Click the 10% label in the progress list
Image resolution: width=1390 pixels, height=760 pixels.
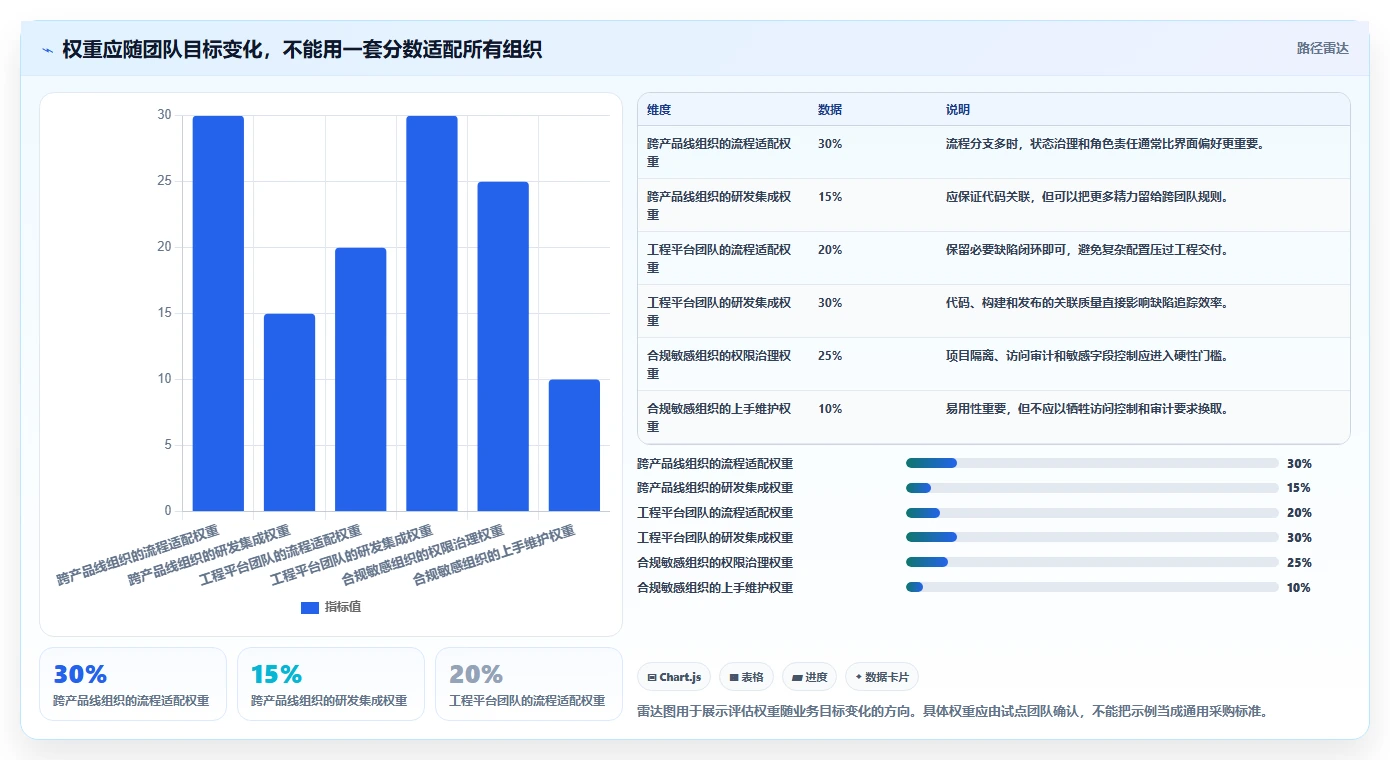1299,588
